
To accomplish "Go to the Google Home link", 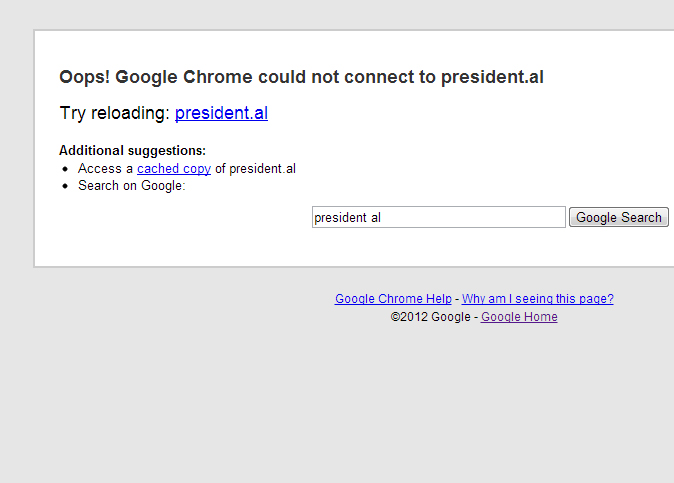I will point(519,317).
